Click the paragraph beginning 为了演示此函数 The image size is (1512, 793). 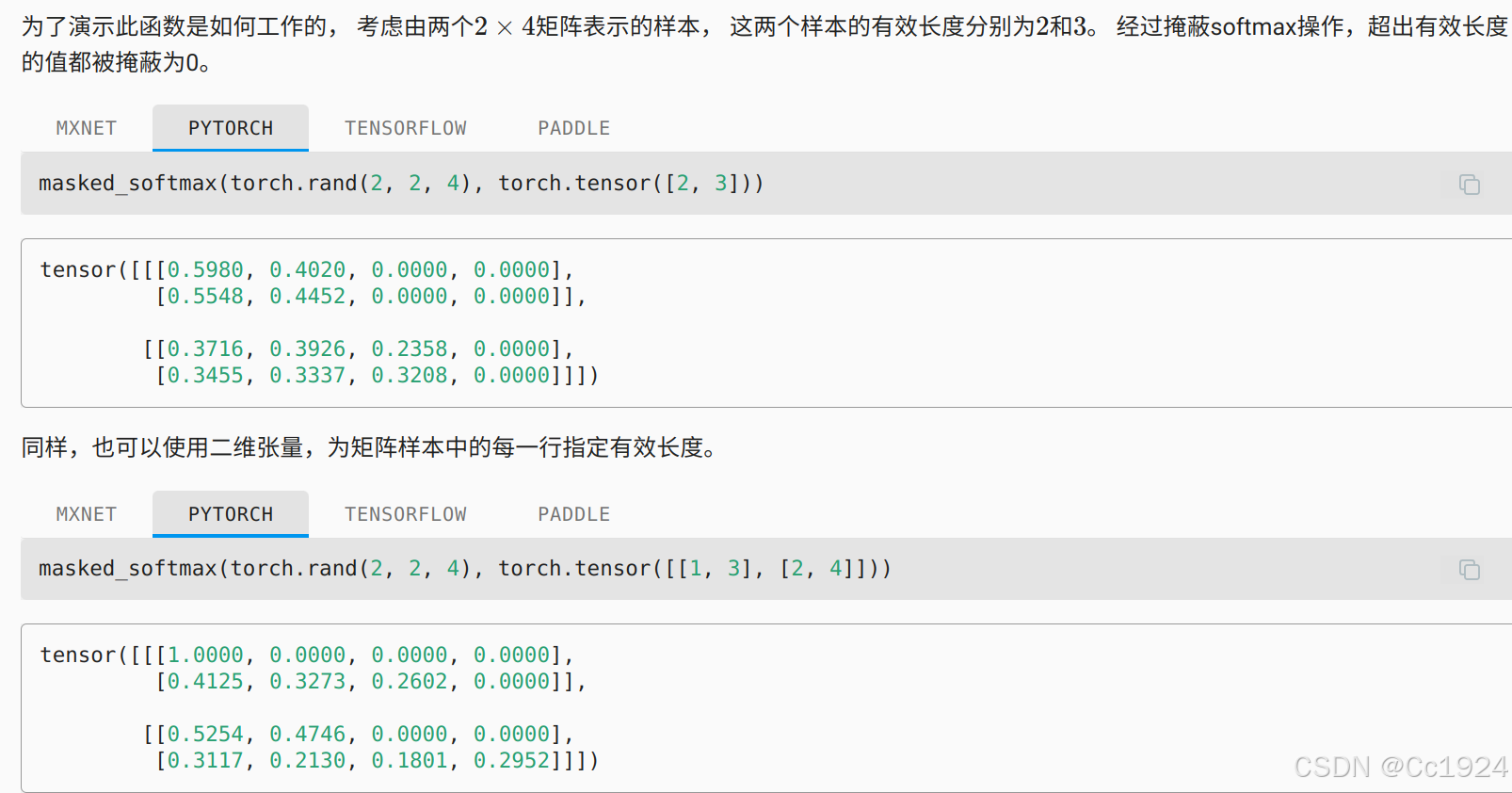764,44
